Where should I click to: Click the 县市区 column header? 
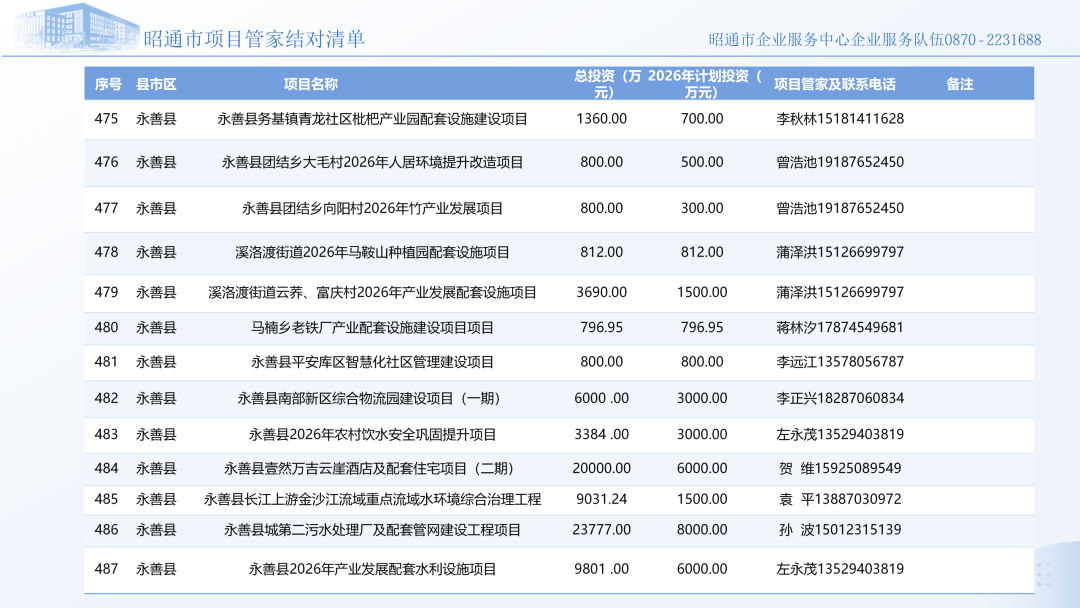click(156, 85)
